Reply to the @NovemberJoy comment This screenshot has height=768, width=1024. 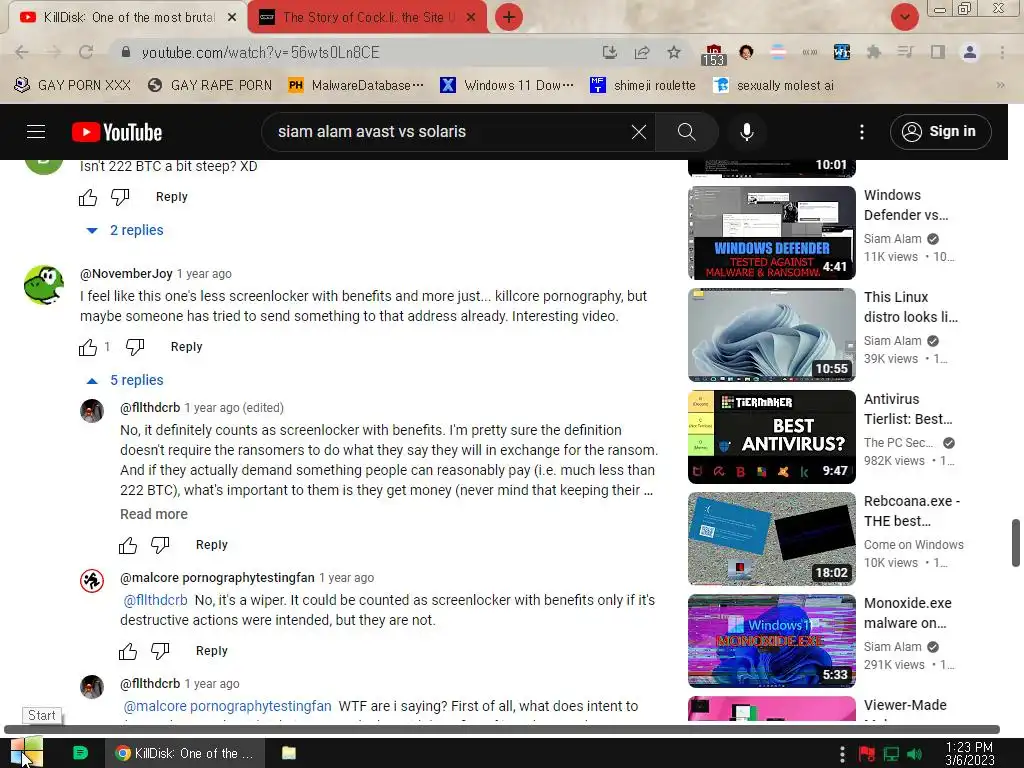pos(187,347)
